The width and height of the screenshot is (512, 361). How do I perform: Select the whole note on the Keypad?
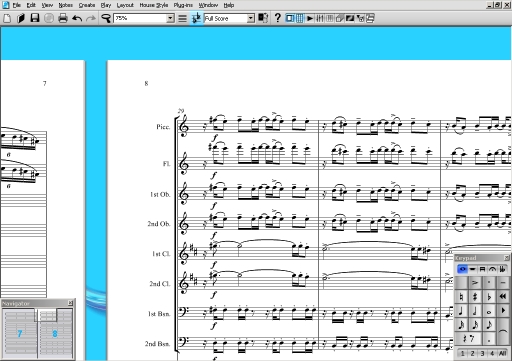click(x=489, y=310)
